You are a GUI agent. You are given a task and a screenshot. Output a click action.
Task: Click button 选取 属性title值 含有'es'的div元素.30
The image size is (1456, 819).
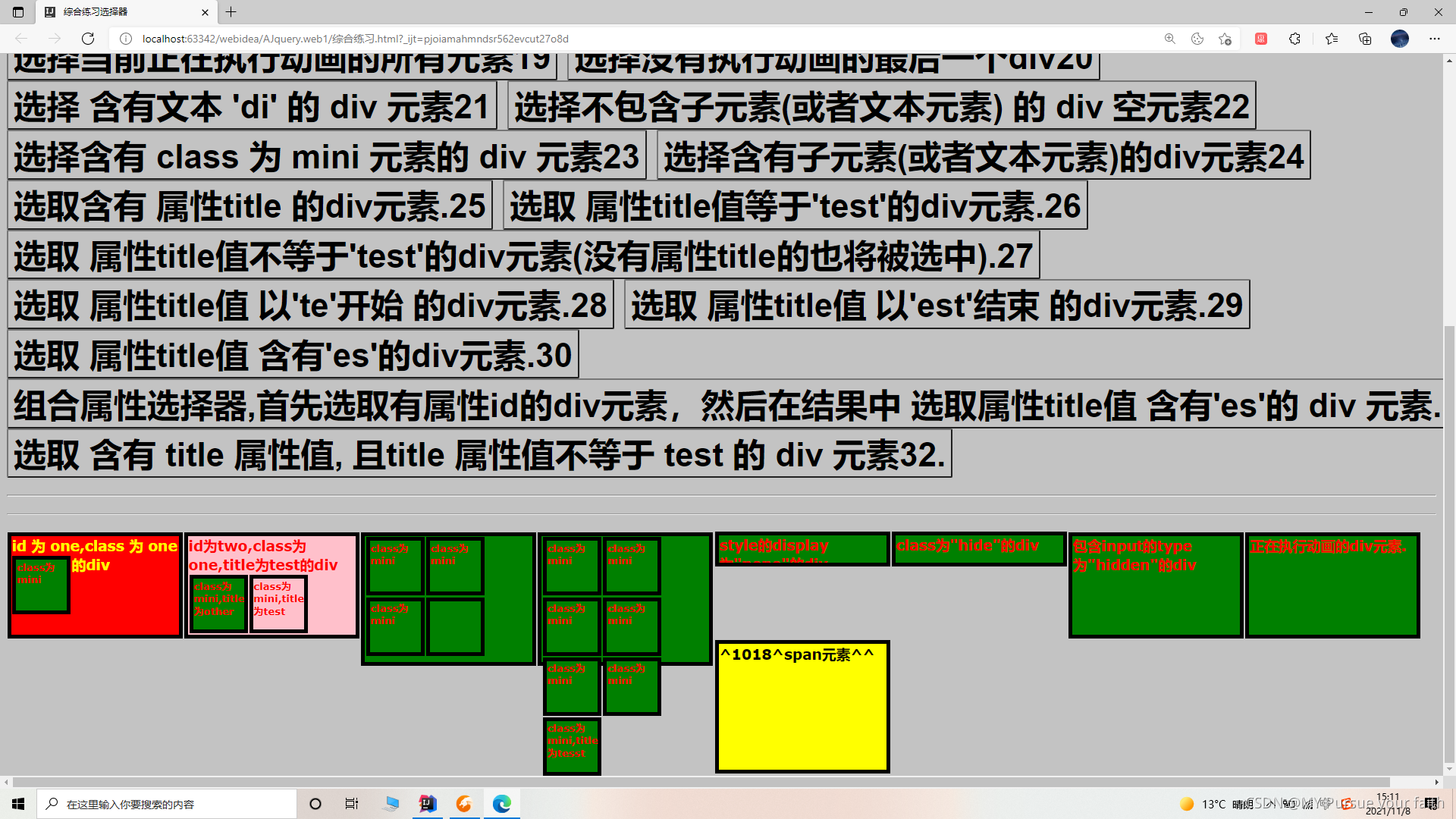coord(293,356)
